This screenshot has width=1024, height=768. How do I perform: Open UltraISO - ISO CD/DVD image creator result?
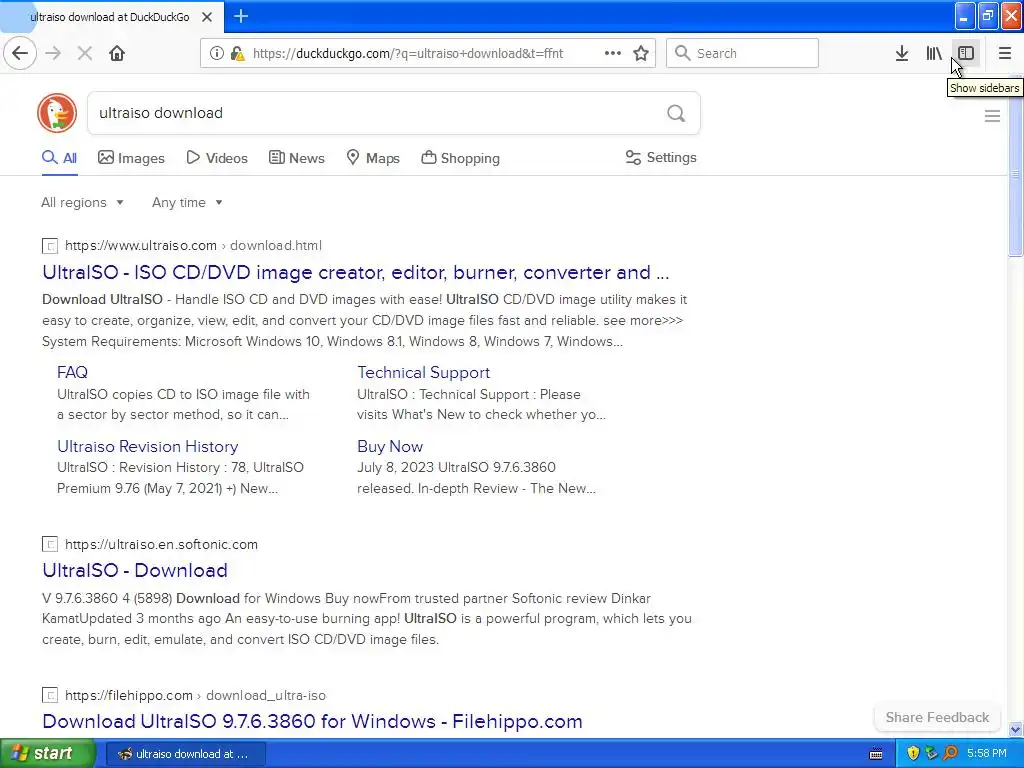pos(356,272)
